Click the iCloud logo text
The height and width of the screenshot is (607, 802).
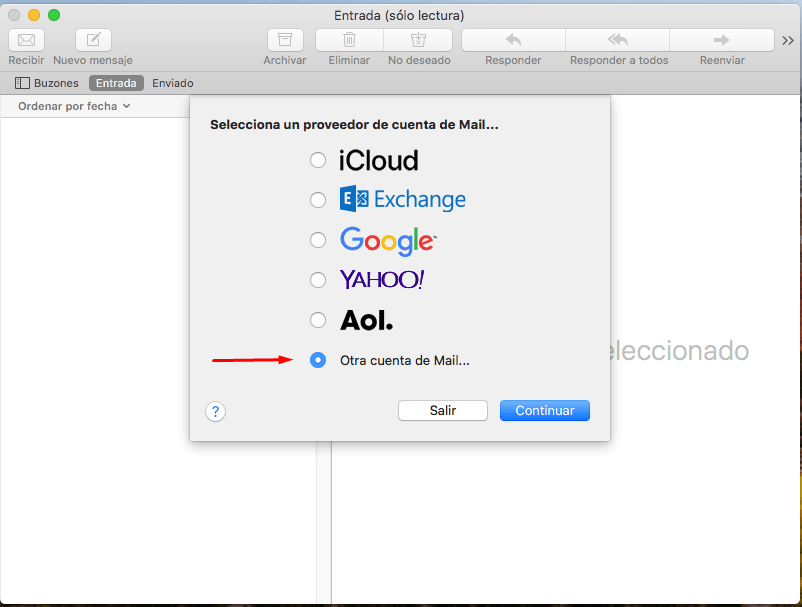coord(378,161)
